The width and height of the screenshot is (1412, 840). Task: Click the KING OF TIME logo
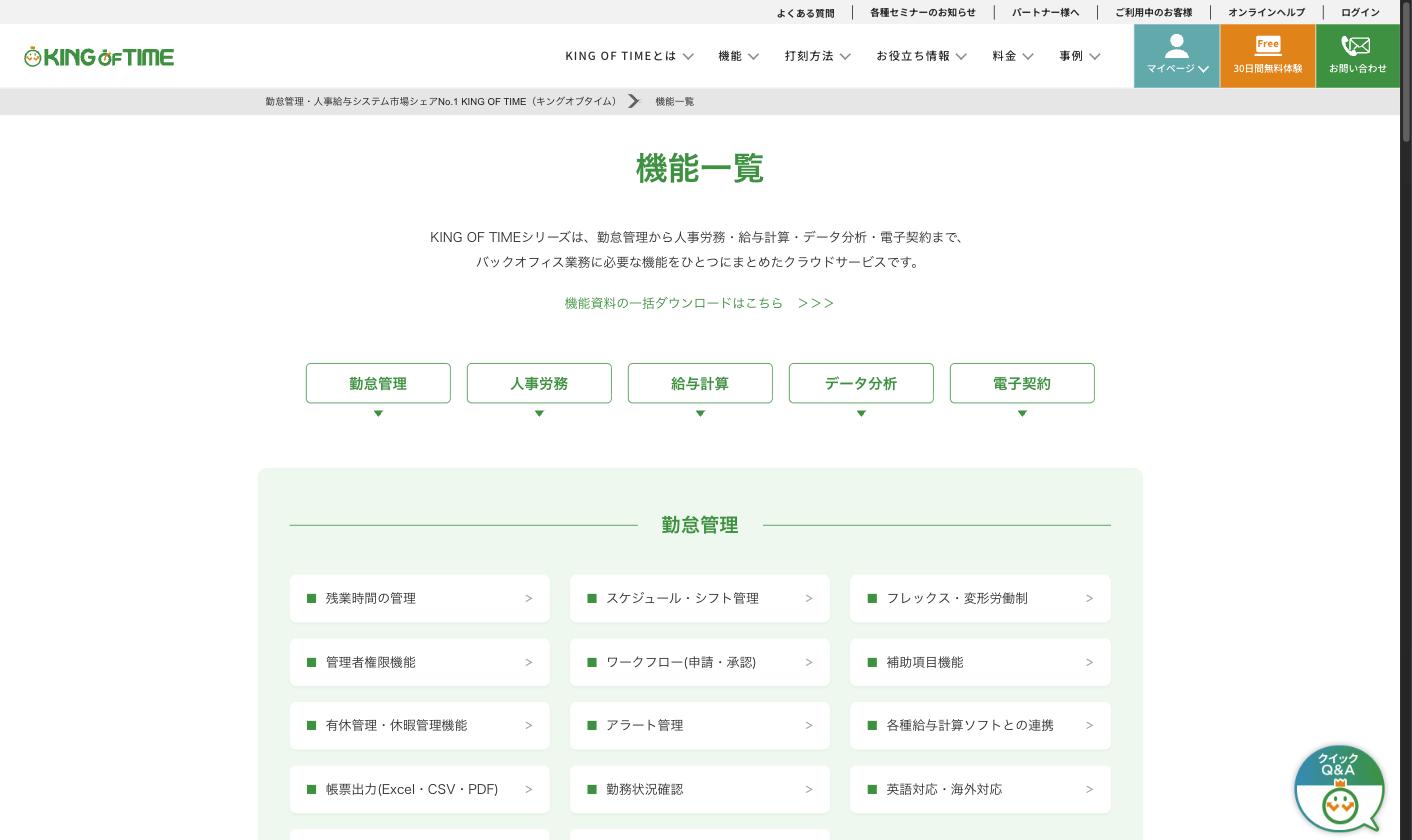tap(99, 57)
